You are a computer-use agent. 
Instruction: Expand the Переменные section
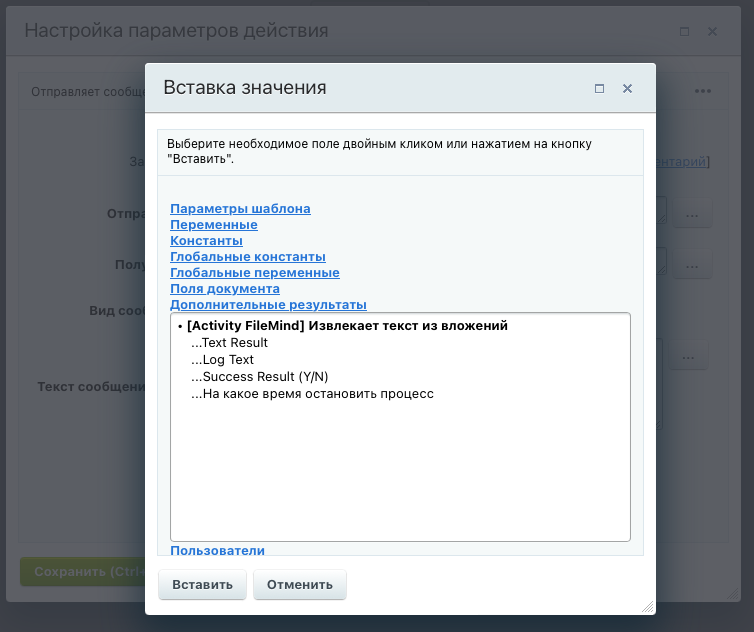(x=214, y=225)
